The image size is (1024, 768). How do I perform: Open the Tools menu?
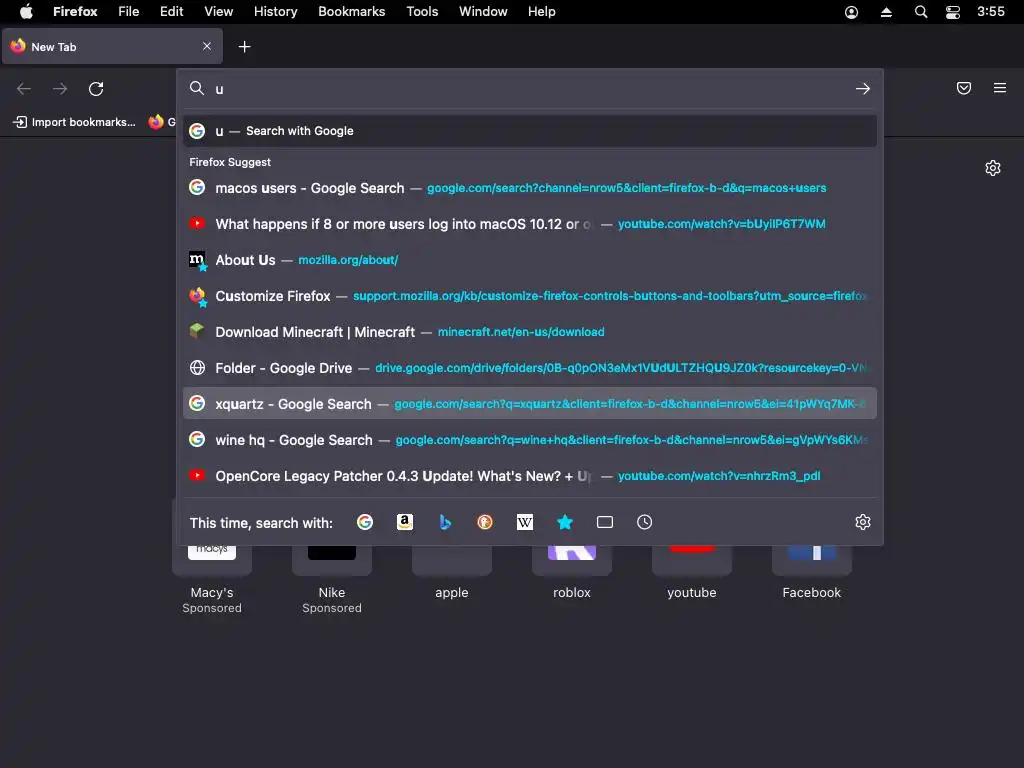pyautogui.click(x=422, y=12)
